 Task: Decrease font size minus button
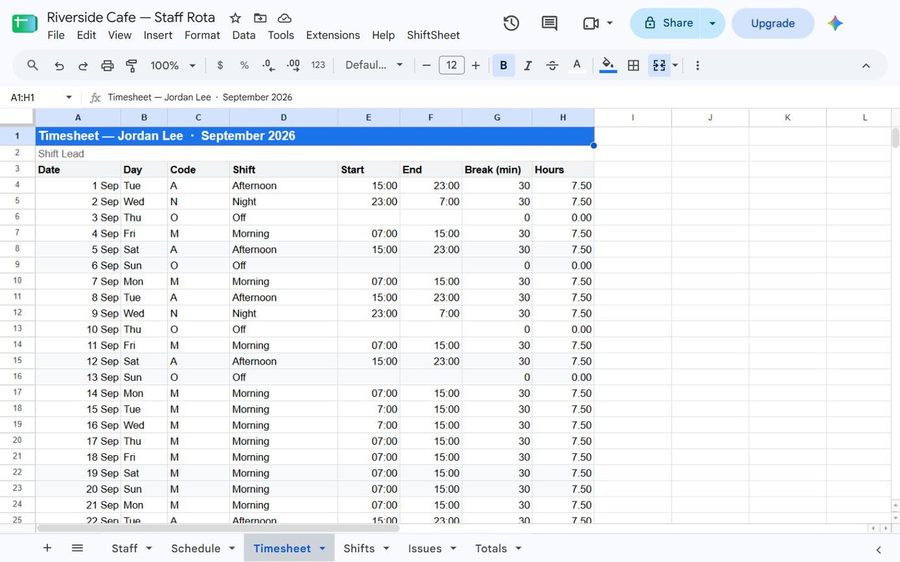(426, 65)
